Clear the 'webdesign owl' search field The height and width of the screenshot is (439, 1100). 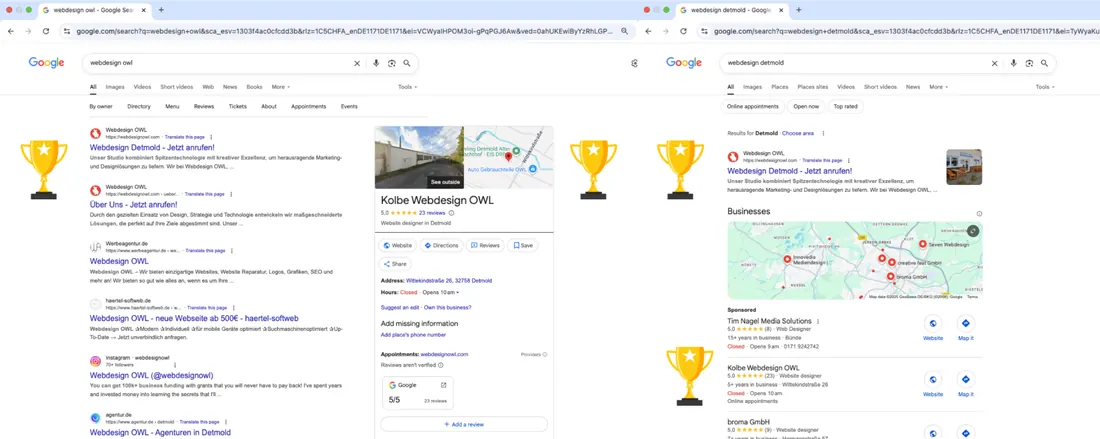tap(356, 63)
